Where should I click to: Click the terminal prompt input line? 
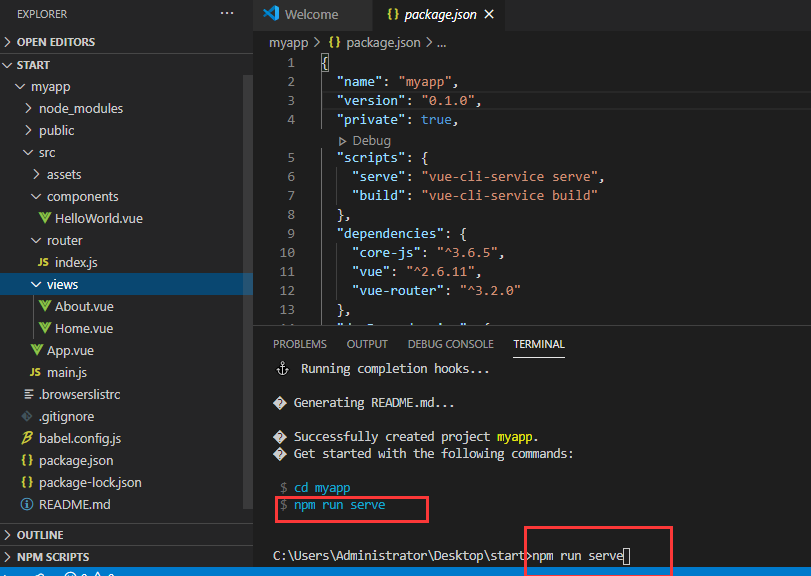coord(452,556)
